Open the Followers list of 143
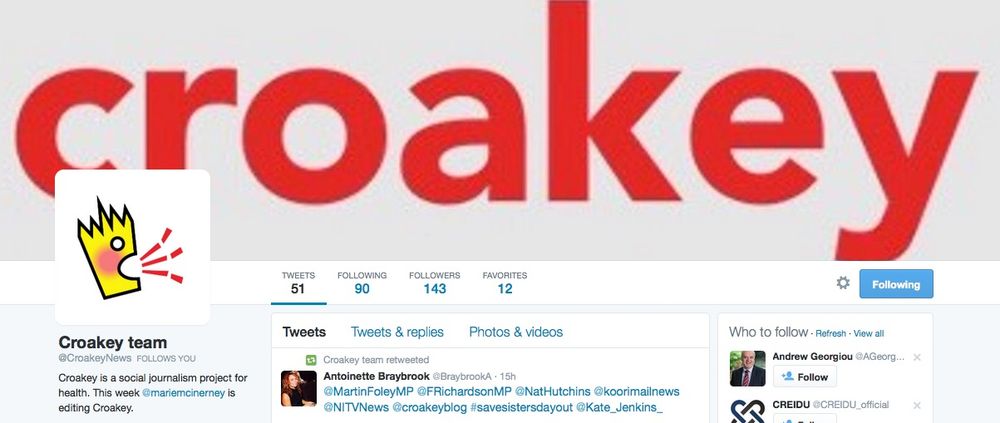Image resolution: width=1000 pixels, height=423 pixels. (x=434, y=283)
